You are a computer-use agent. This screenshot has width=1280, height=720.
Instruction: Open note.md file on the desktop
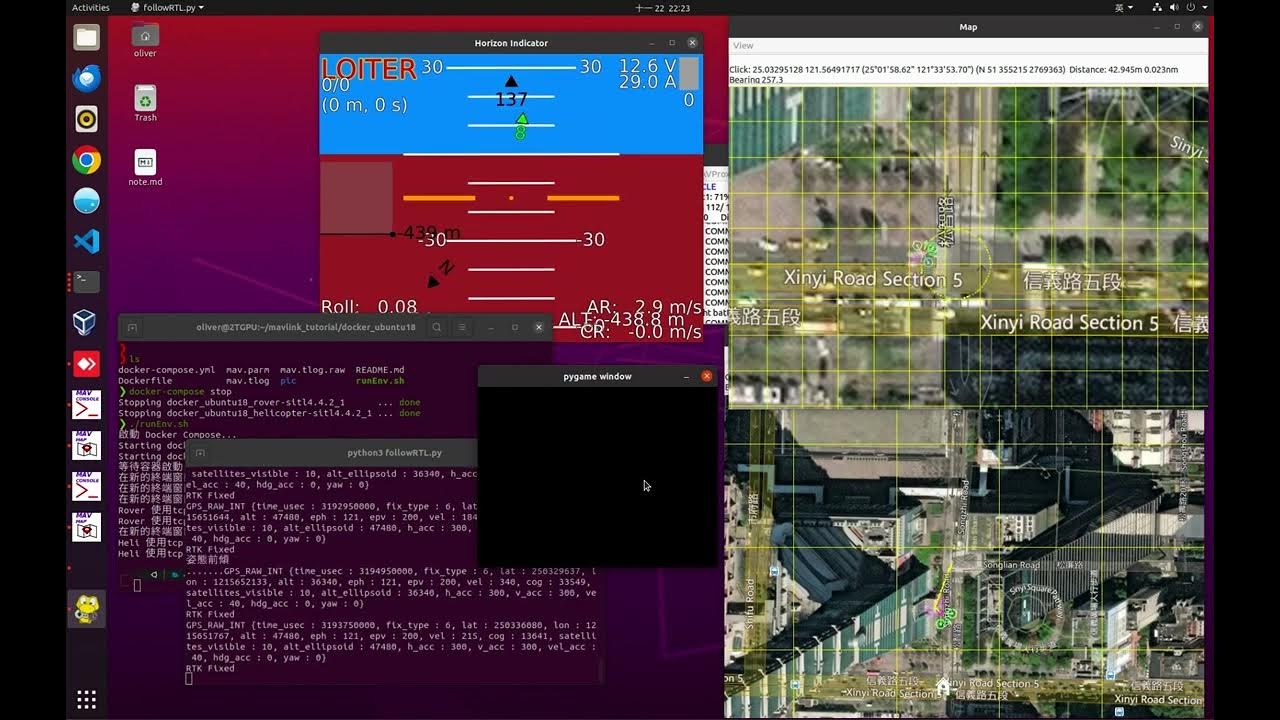(x=145, y=168)
